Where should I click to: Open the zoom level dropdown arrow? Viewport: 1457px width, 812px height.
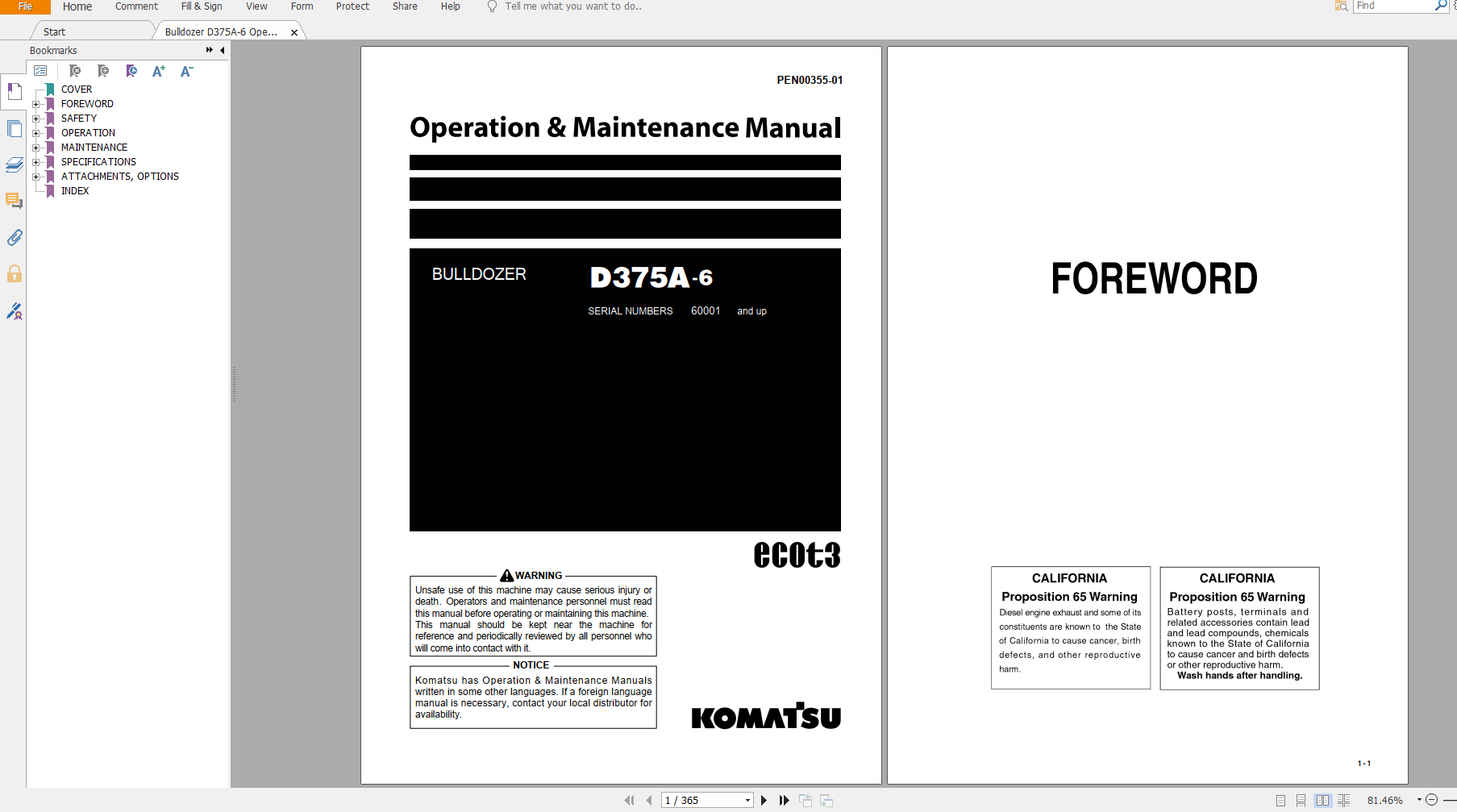tap(1419, 800)
